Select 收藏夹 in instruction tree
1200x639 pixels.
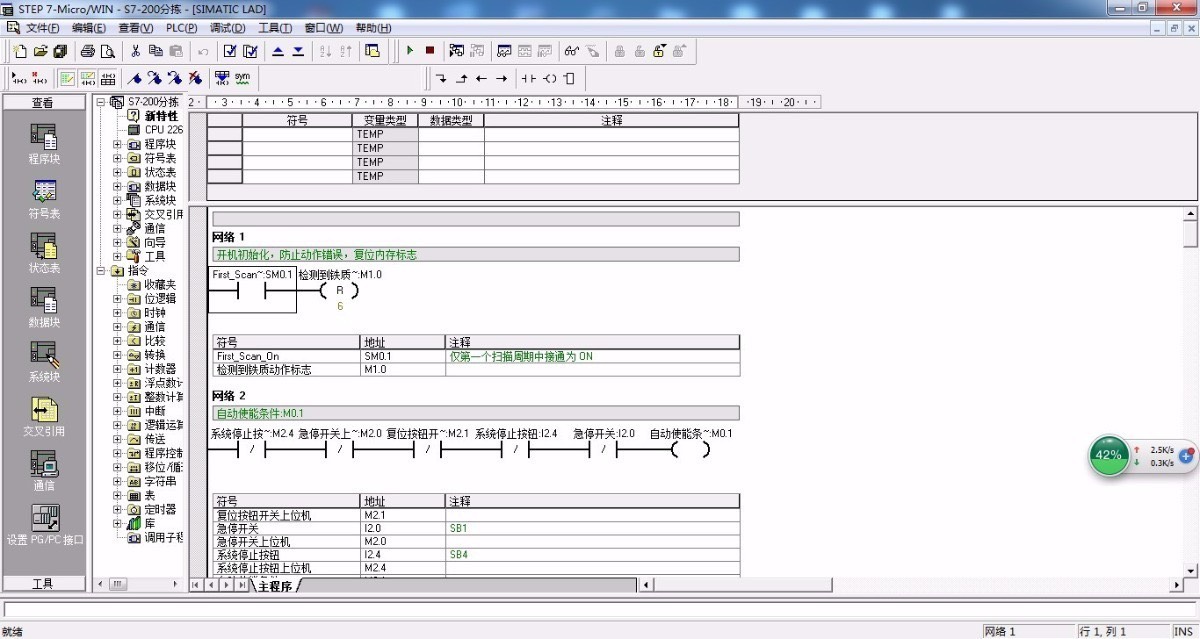(160, 284)
